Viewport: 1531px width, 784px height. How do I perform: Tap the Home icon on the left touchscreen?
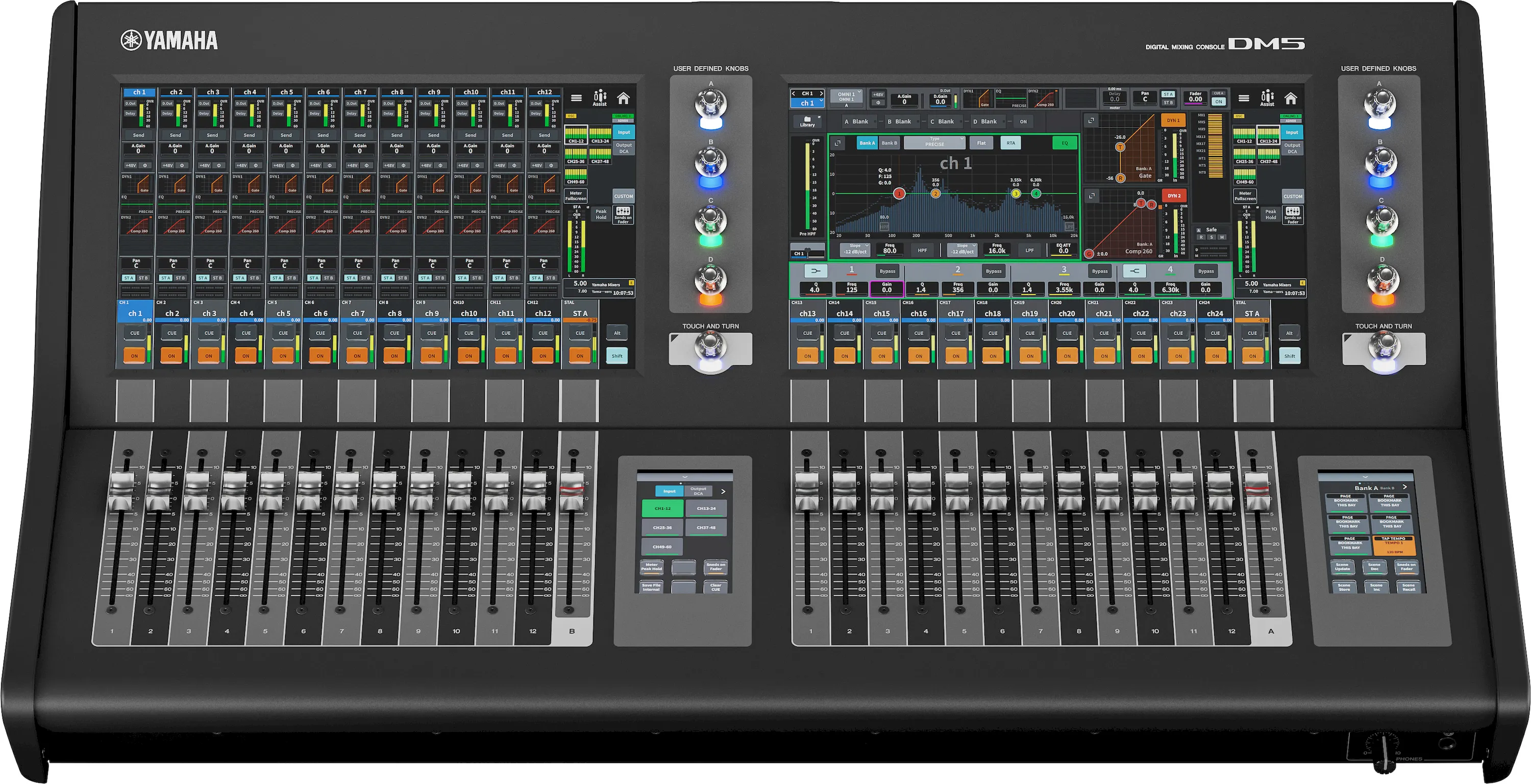(623, 98)
